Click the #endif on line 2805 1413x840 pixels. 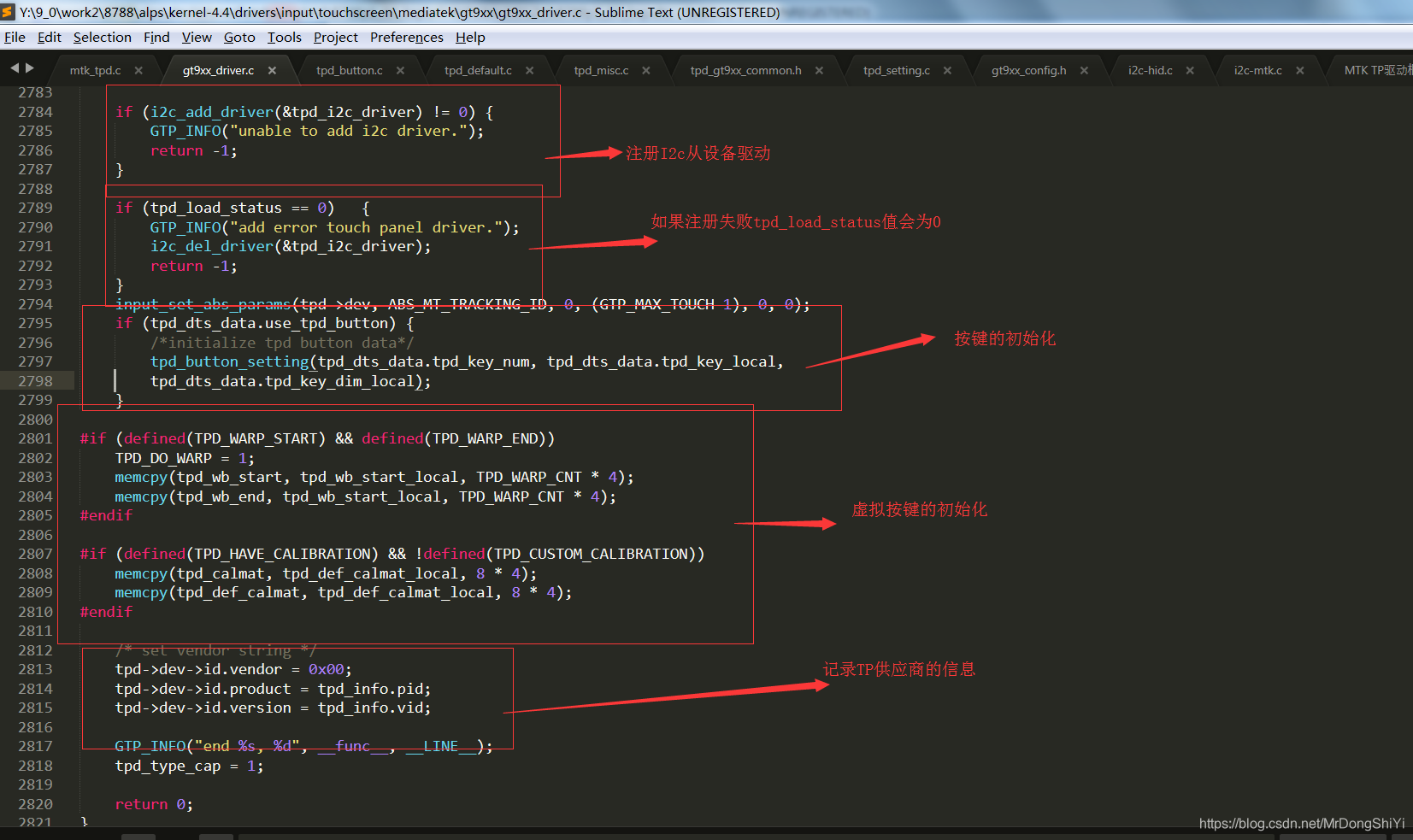click(106, 515)
